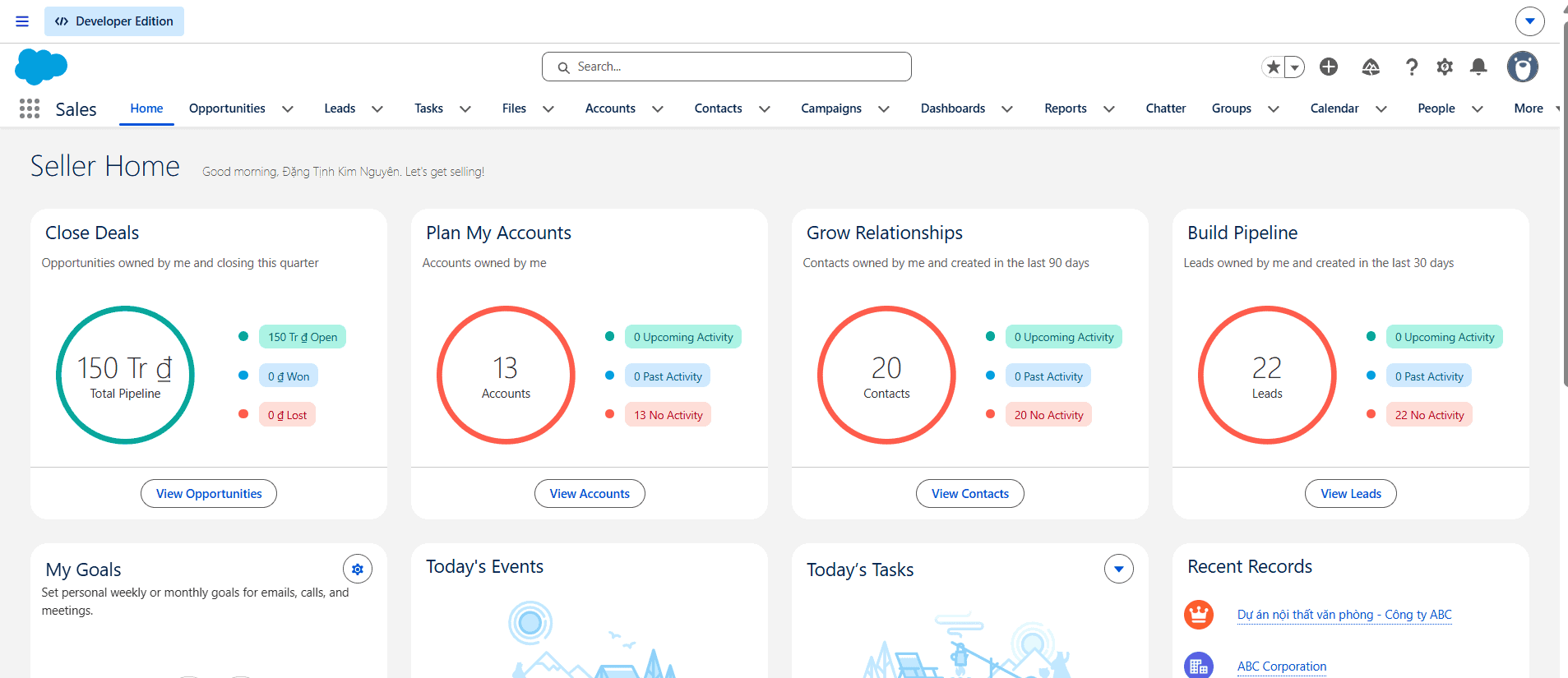The image size is (1568, 678).
Task: Click the 0 ₫ Lost pill
Action: (287, 415)
